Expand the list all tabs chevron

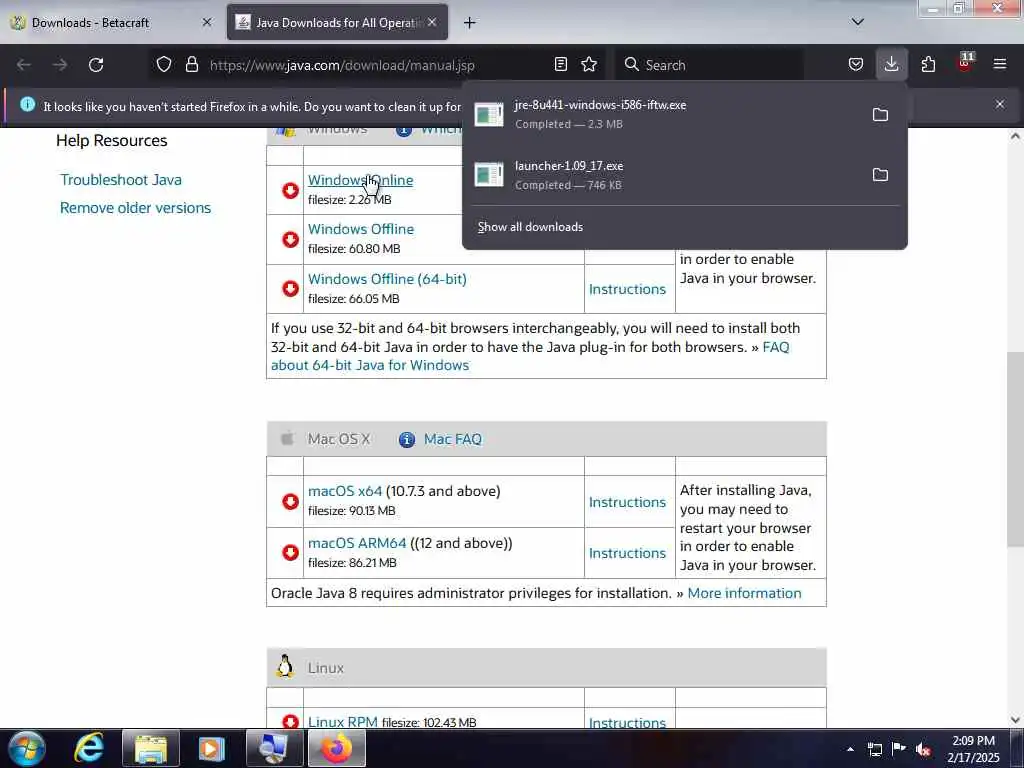pyautogui.click(x=857, y=22)
